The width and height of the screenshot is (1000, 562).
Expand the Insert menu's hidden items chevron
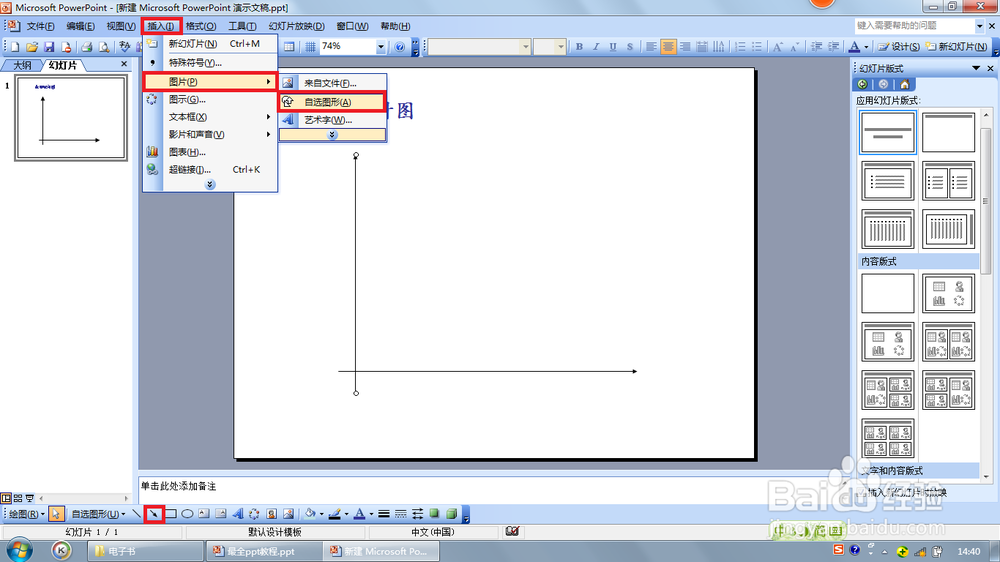coord(210,184)
